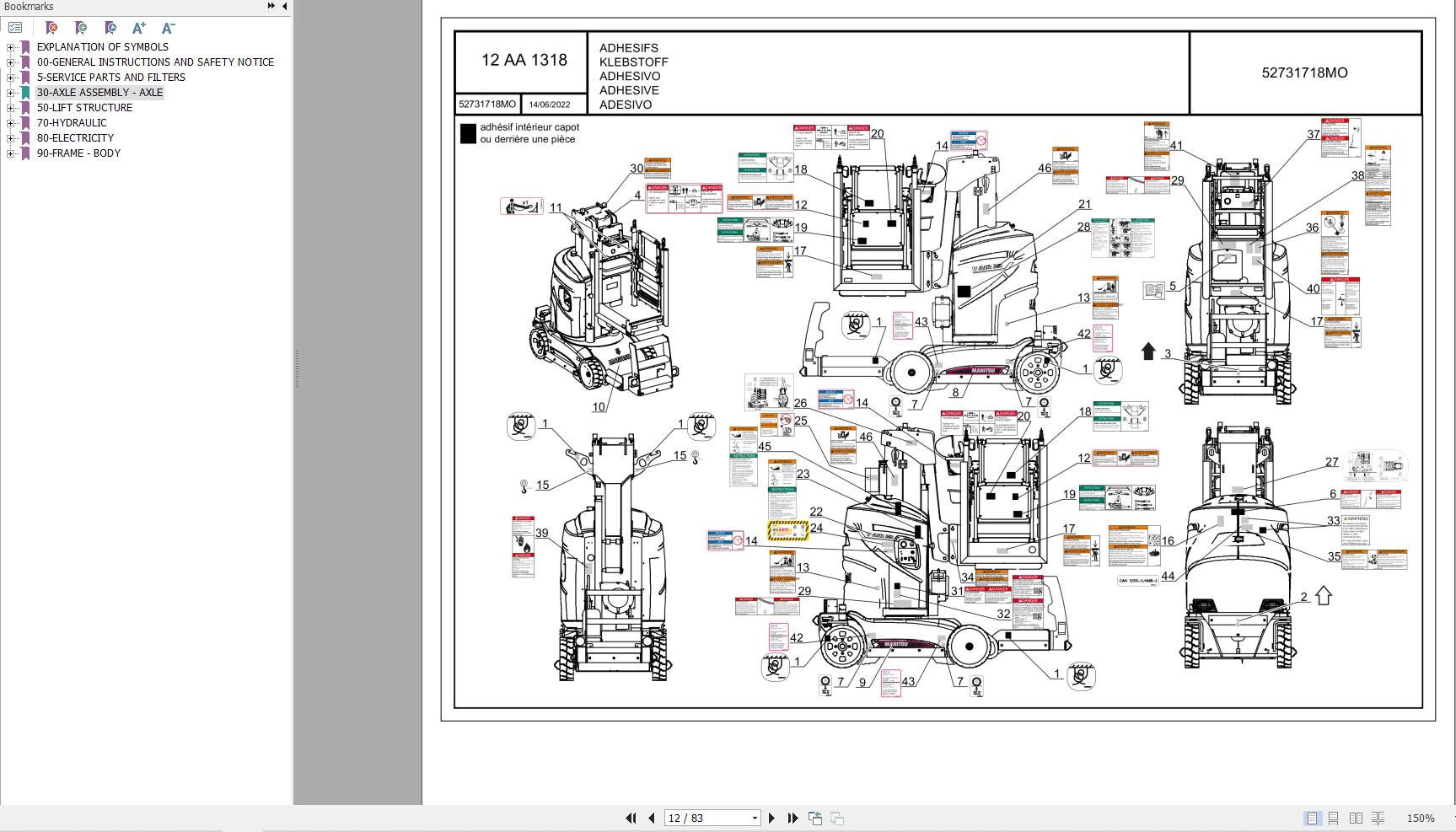The image size is (1456, 832).
Task: Click the previous view icon
Action: [x=815, y=818]
